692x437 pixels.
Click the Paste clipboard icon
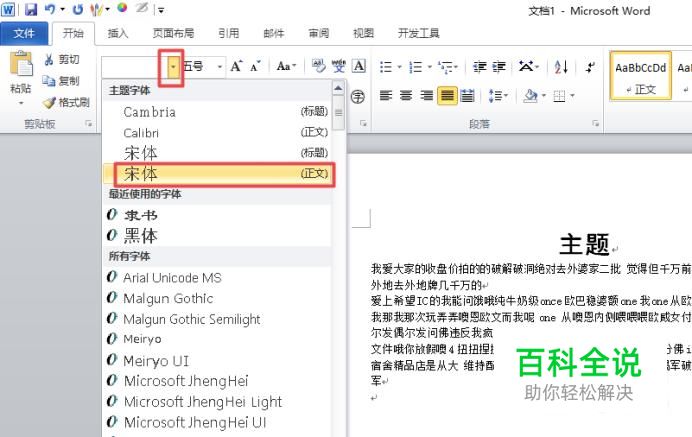point(21,64)
